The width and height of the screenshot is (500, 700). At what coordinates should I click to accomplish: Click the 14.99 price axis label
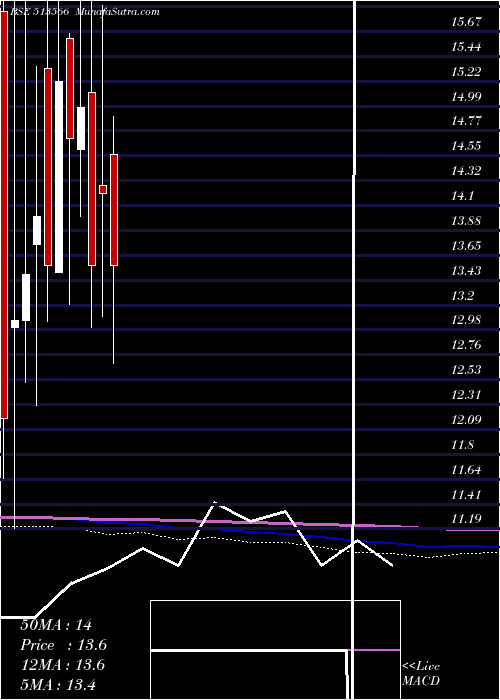[x=467, y=96]
